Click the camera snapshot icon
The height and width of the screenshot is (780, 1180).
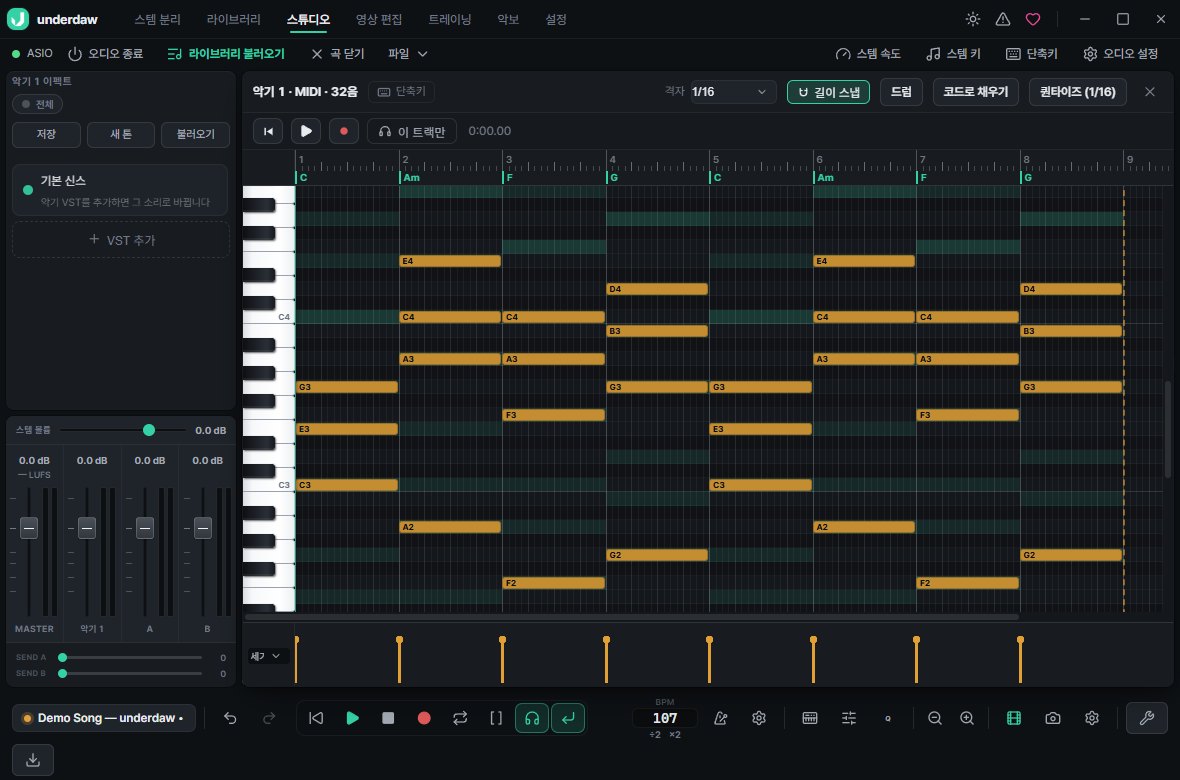pos(1053,718)
